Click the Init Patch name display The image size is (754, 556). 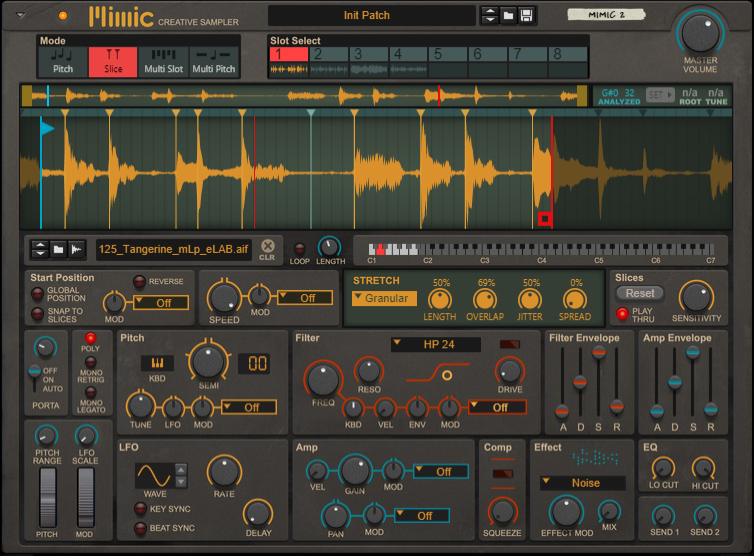point(371,15)
